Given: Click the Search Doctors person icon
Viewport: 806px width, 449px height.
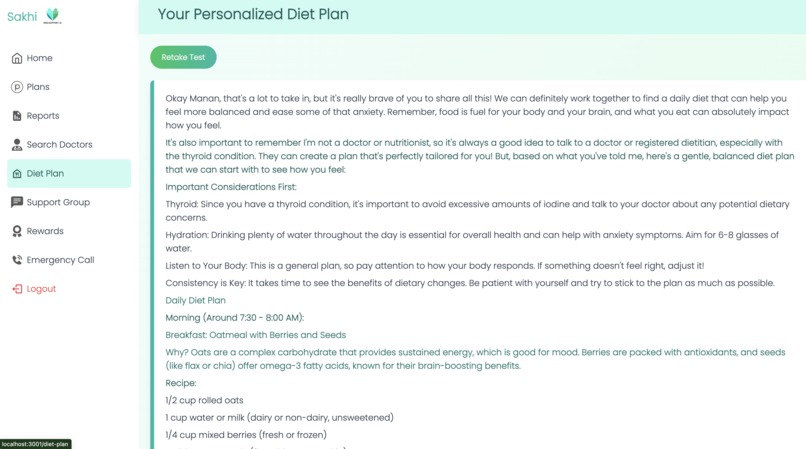Looking at the screenshot, I should (17, 145).
